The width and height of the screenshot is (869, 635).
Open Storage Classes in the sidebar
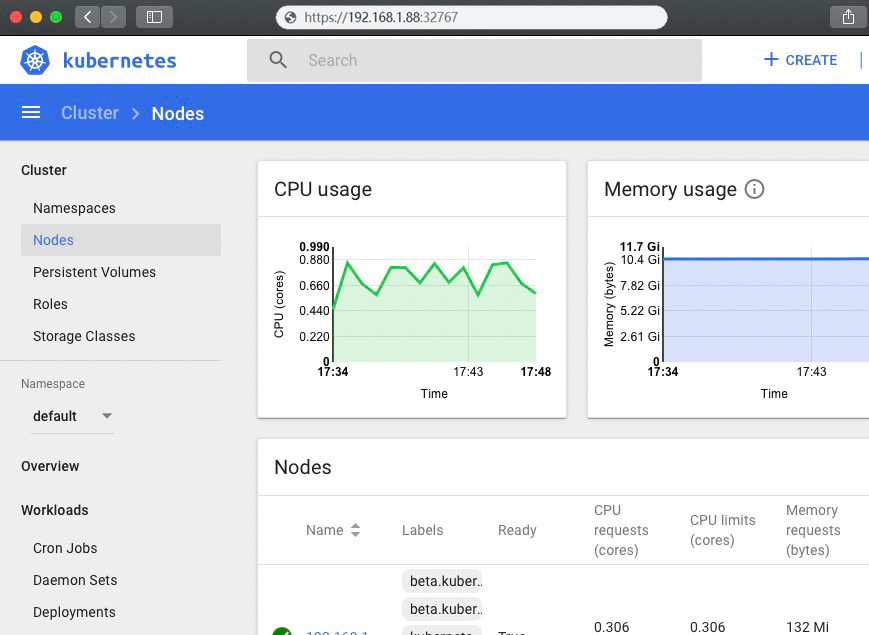84,336
